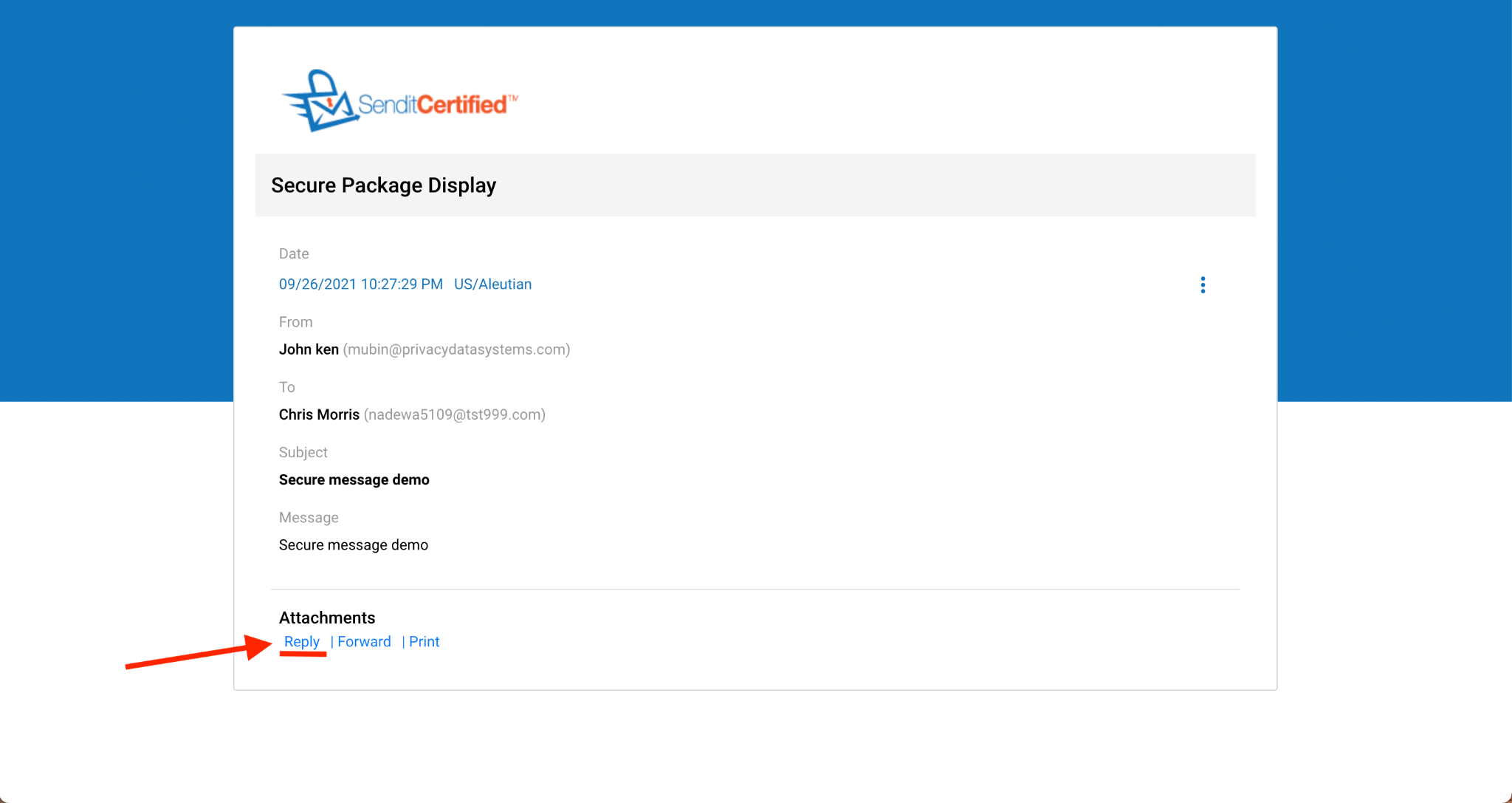
Task: Click the Reply link
Action: [301, 642]
